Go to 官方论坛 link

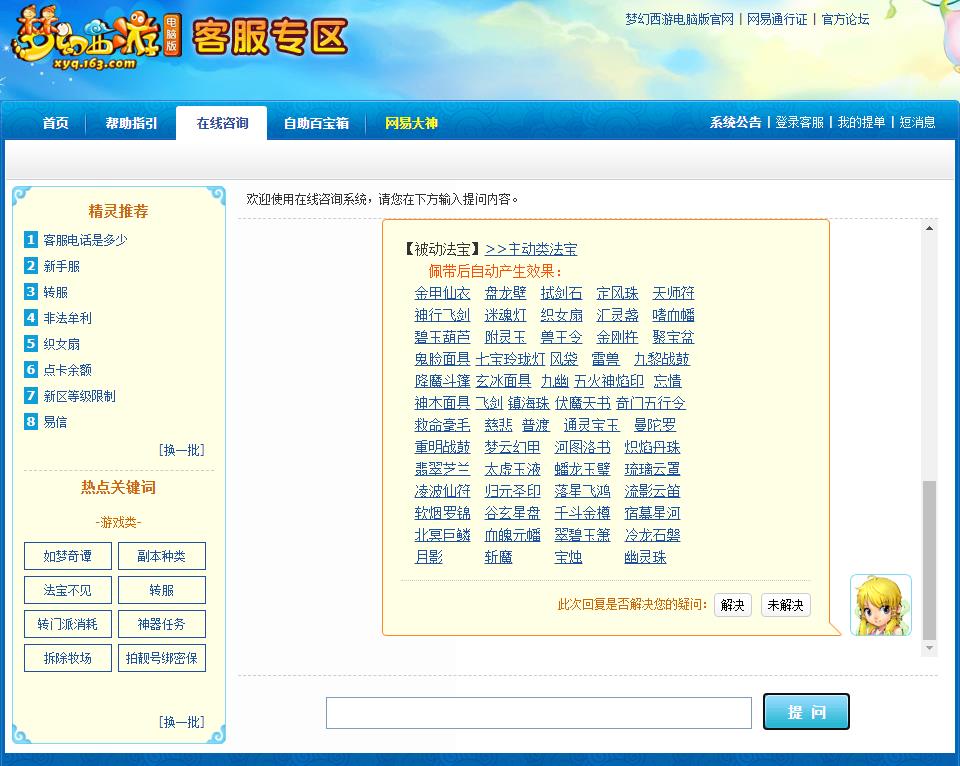pyautogui.click(x=846, y=19)
